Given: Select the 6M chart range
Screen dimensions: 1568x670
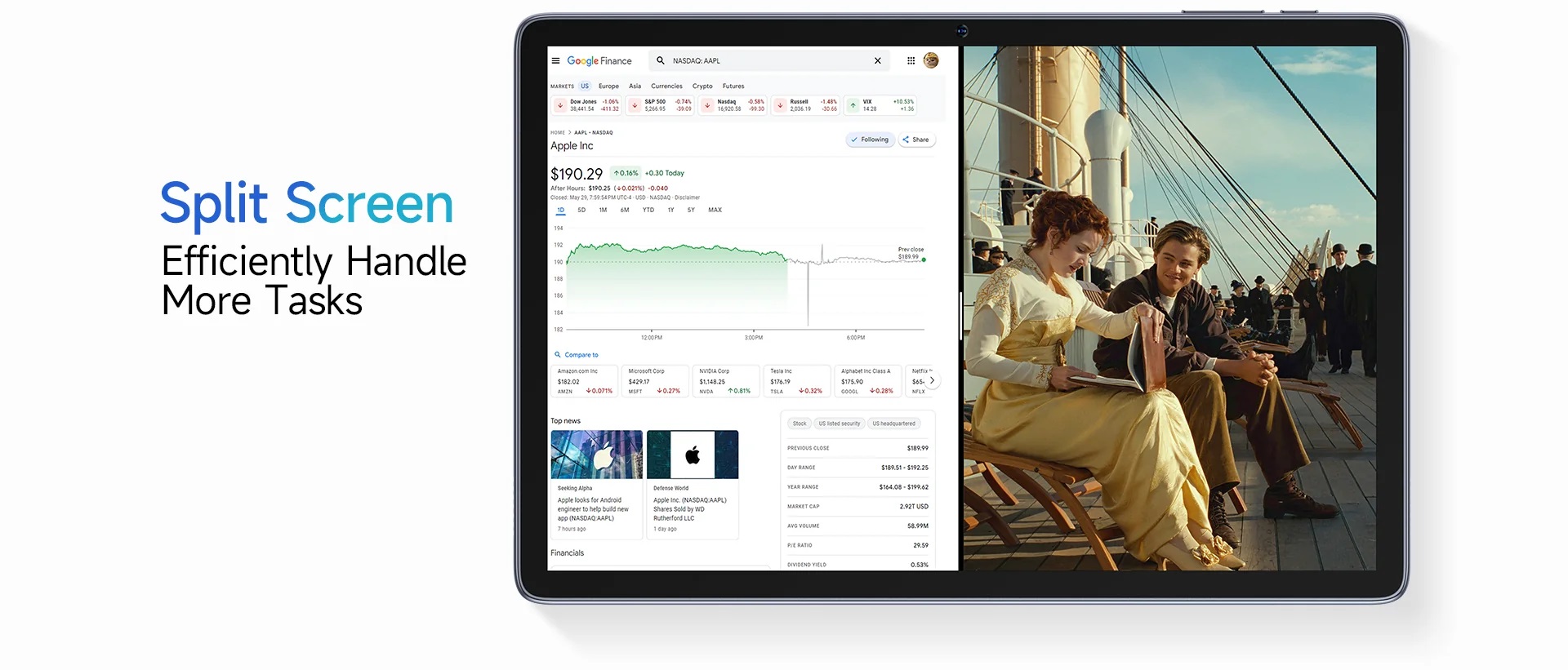Looking at the screenshot, I should coord(625,211).
